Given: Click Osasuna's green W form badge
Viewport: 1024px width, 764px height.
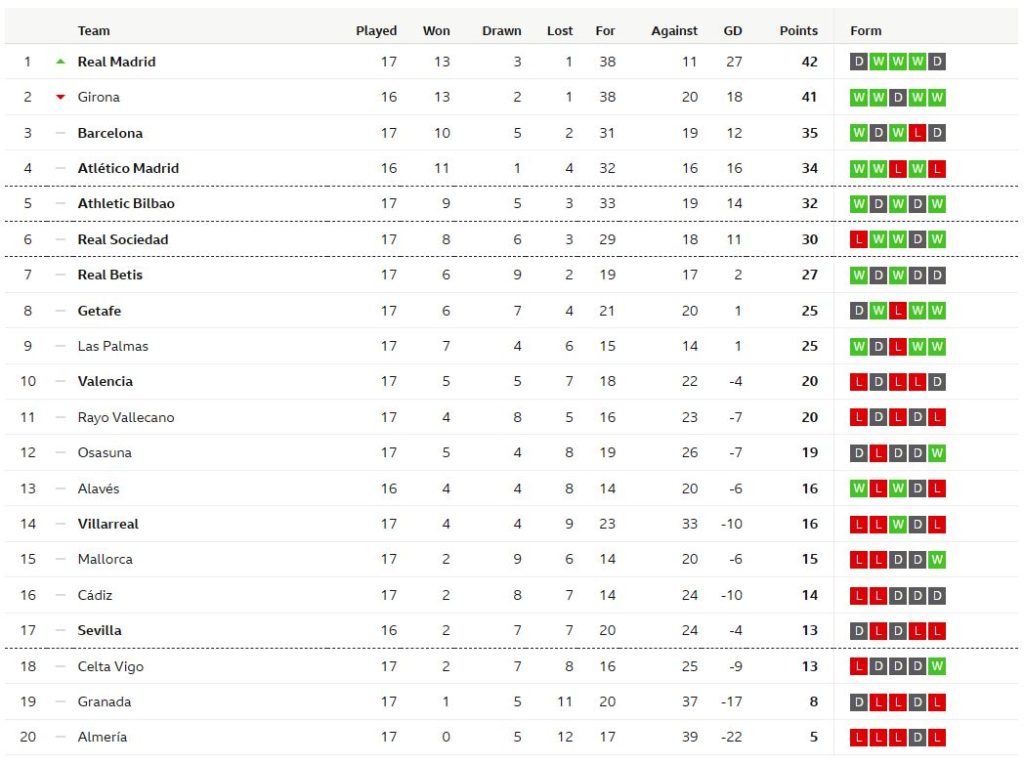Looking at the screenshot, I should tap(937, 453).
